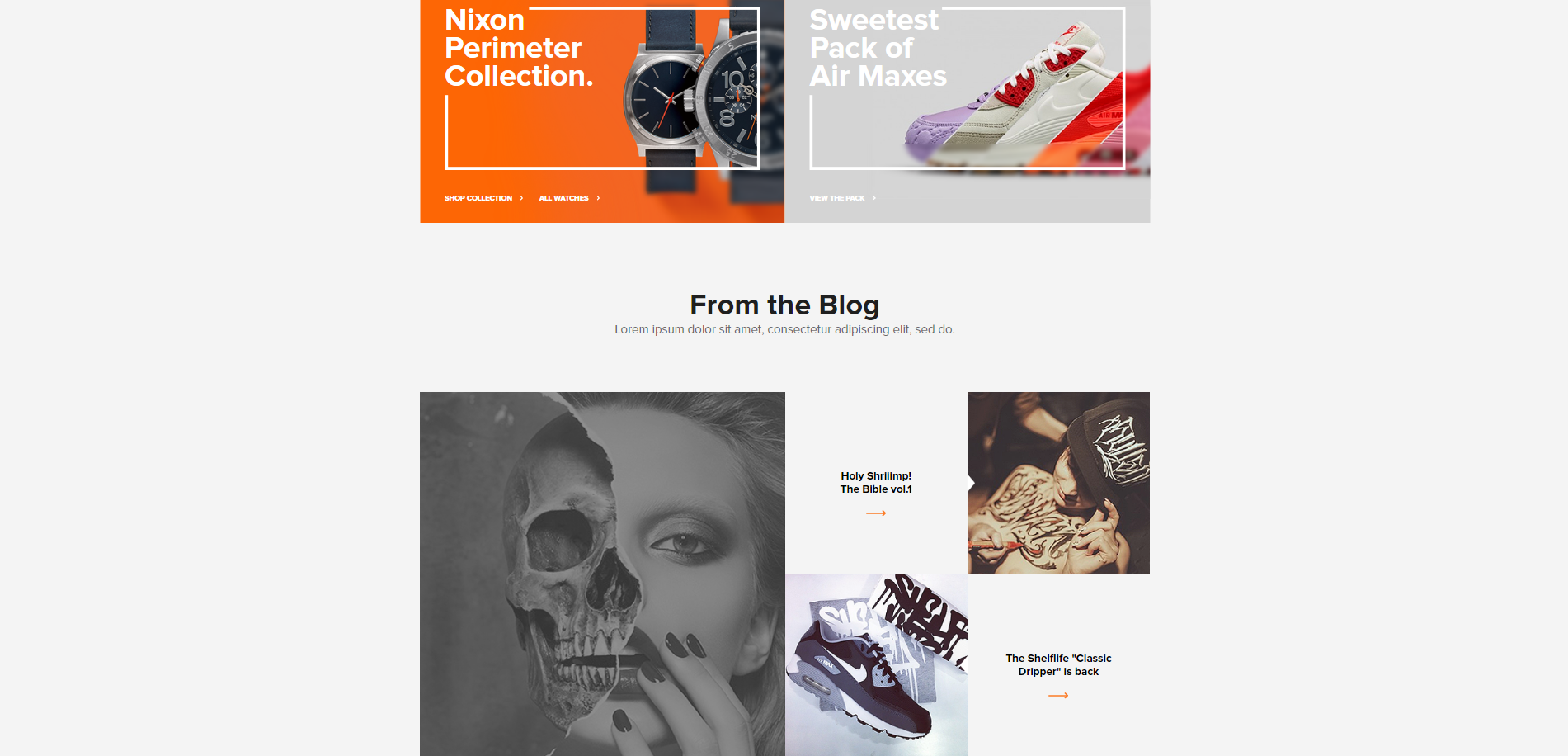Screen dimensions: 1568x756
Task: Click the Nixon Perimeter Collection heading
Action: pos(519,48)
